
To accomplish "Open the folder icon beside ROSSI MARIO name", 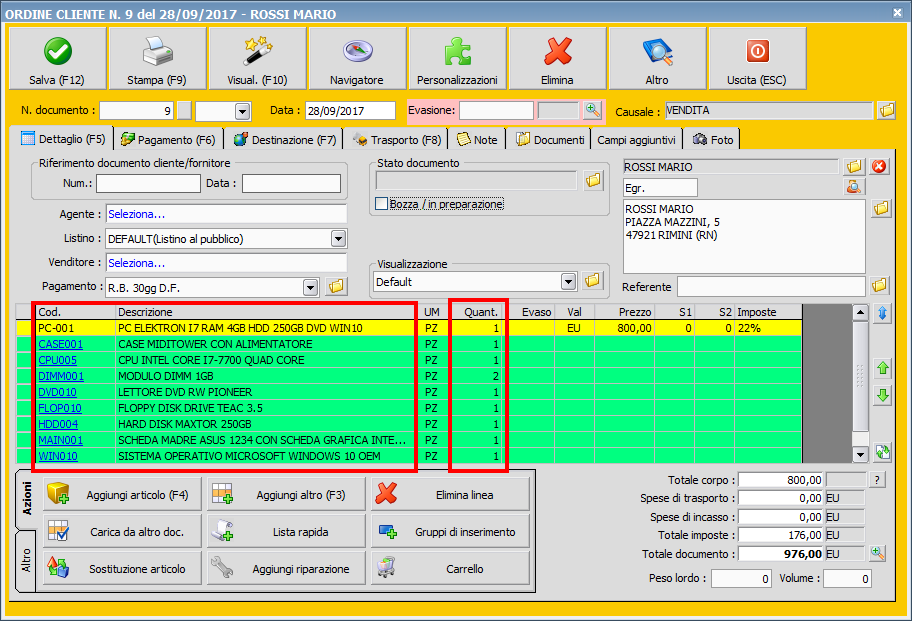I will point(854,167).
